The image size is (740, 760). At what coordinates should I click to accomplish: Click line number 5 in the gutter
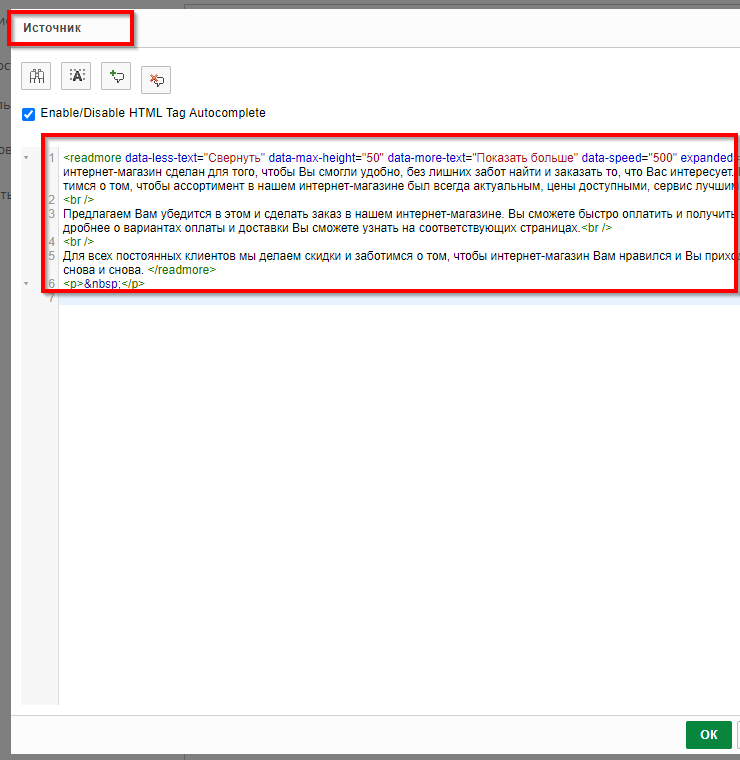(52, 256)
